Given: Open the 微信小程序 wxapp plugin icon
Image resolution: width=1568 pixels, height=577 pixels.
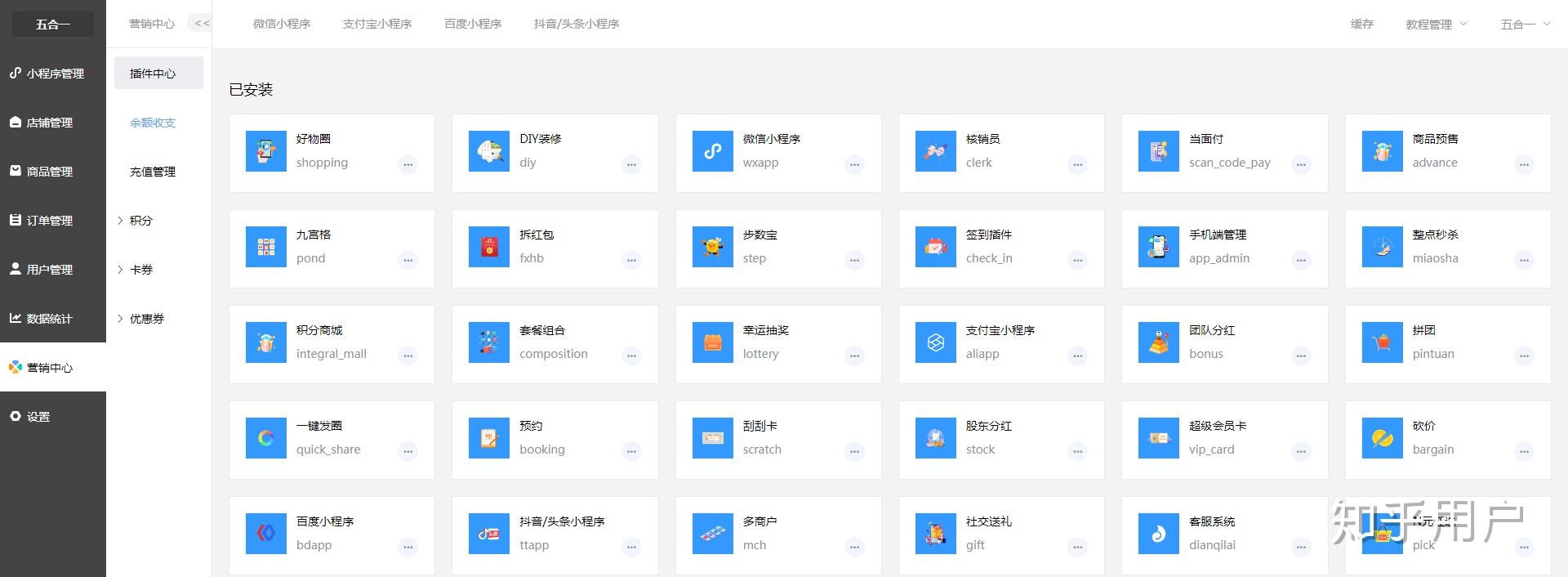Looking at the screenshot, I should (713, 151).
